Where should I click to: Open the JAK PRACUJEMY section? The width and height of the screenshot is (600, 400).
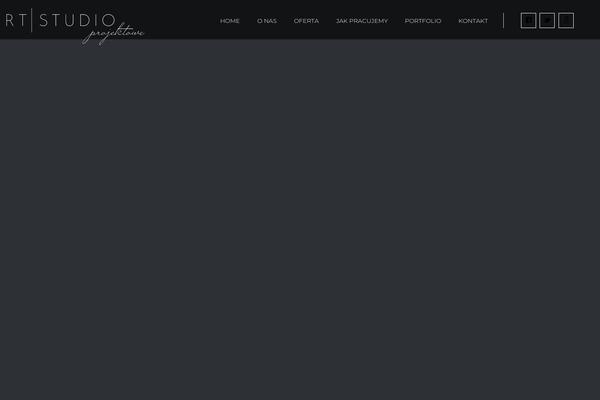pyautogui.click(x=362, y=21)
